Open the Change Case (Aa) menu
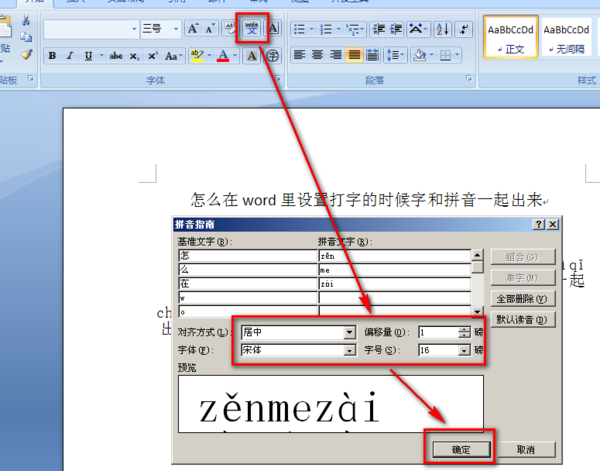600x471 pixels. [174, 56]
